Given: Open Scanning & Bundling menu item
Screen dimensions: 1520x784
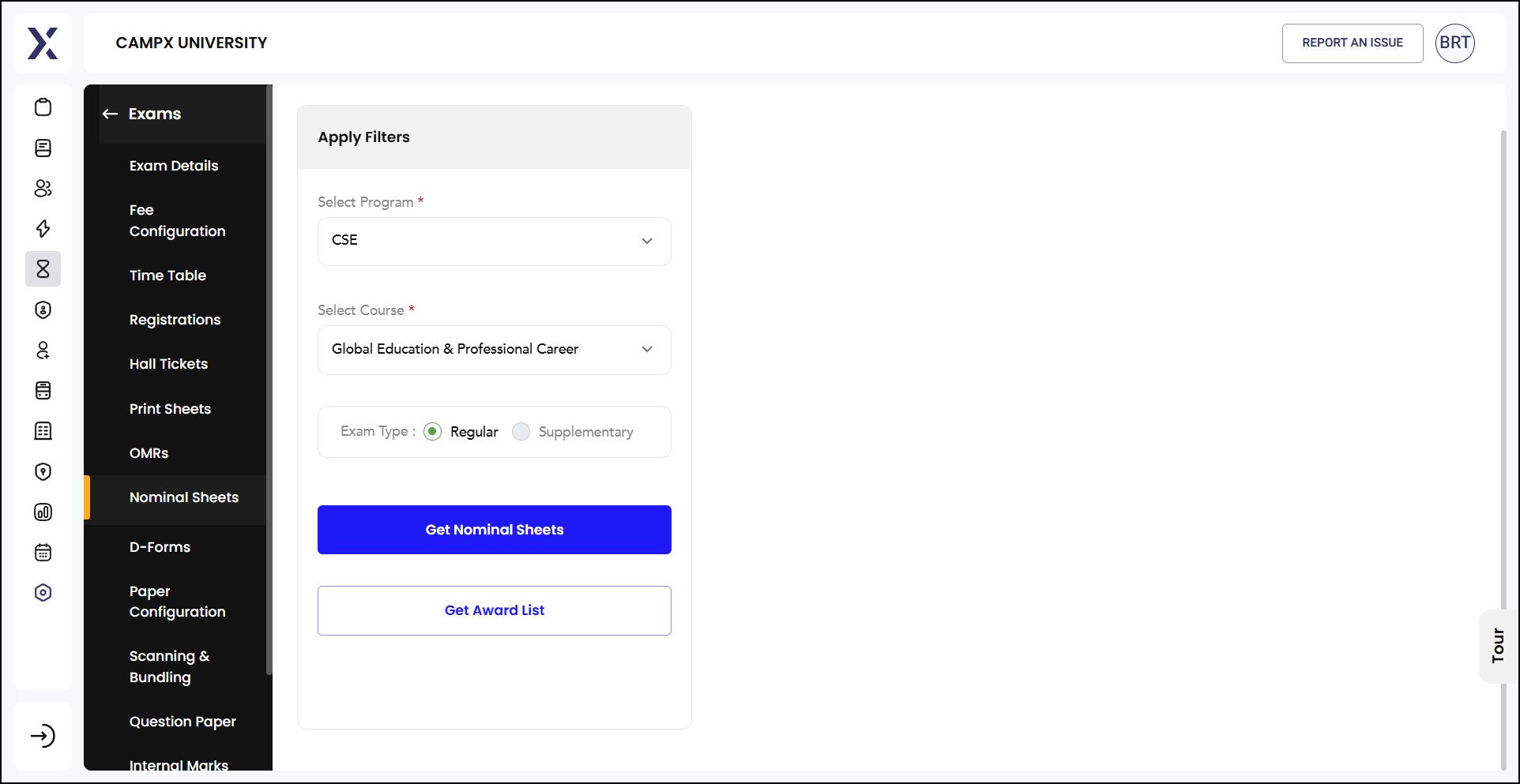Looking at the screenshot, I should click(x=170, y=666).
